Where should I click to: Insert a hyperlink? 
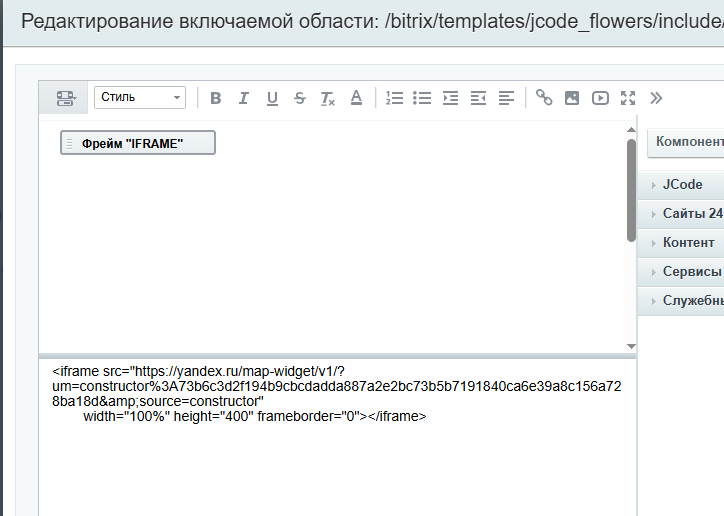tap(544, 98)
